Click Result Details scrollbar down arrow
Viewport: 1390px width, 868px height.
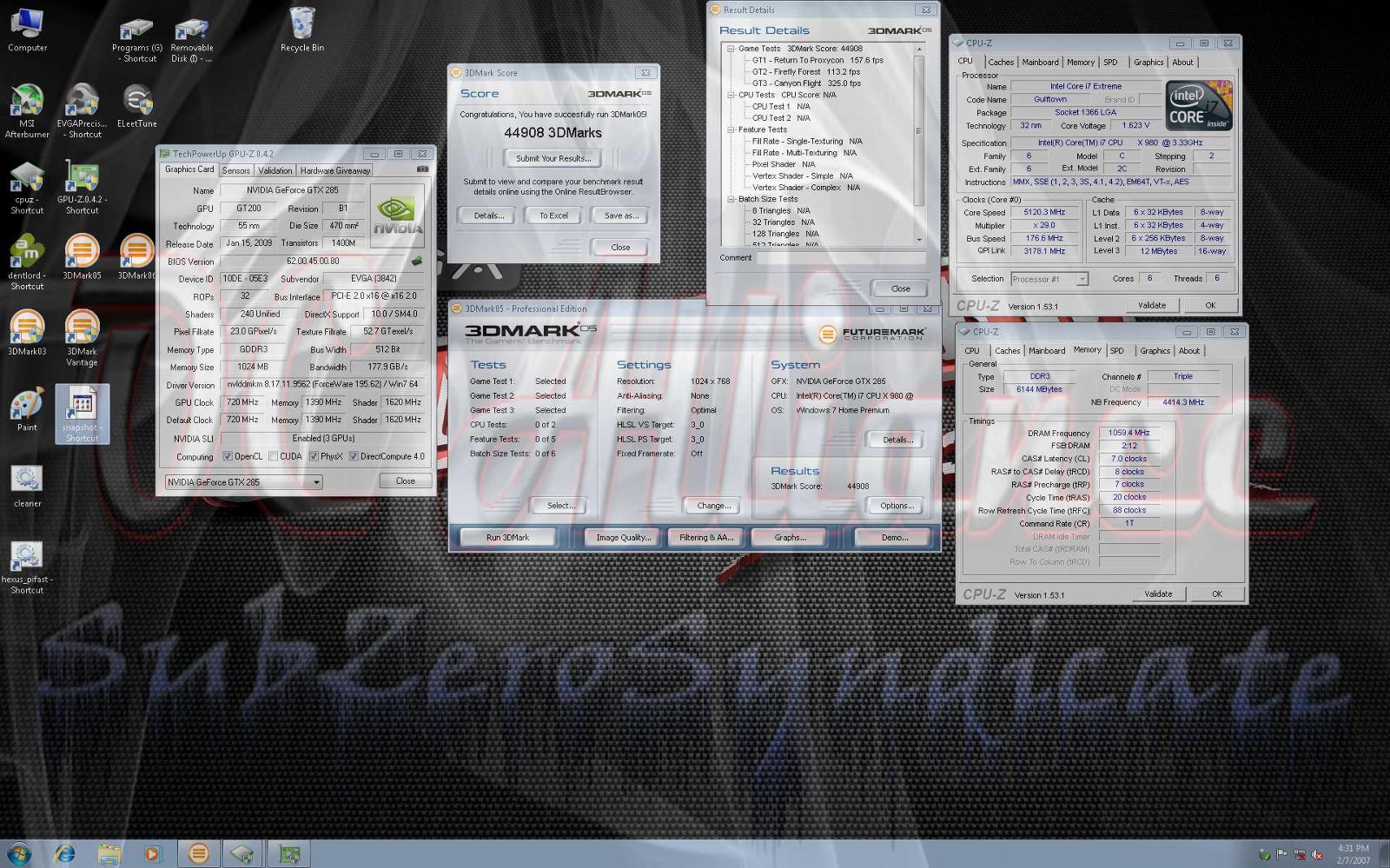pyautogui.click(x=919, y=240)
